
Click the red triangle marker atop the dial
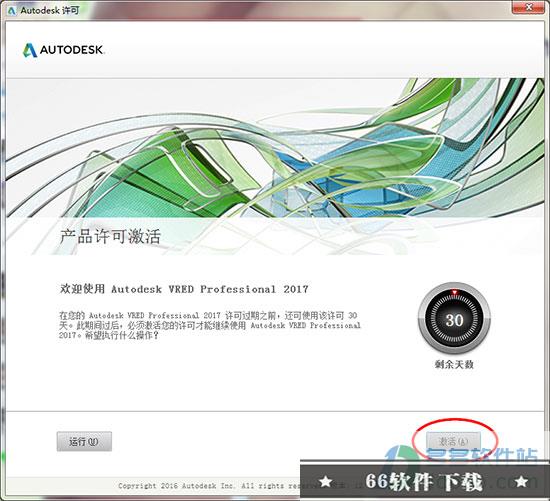point(454,292)
